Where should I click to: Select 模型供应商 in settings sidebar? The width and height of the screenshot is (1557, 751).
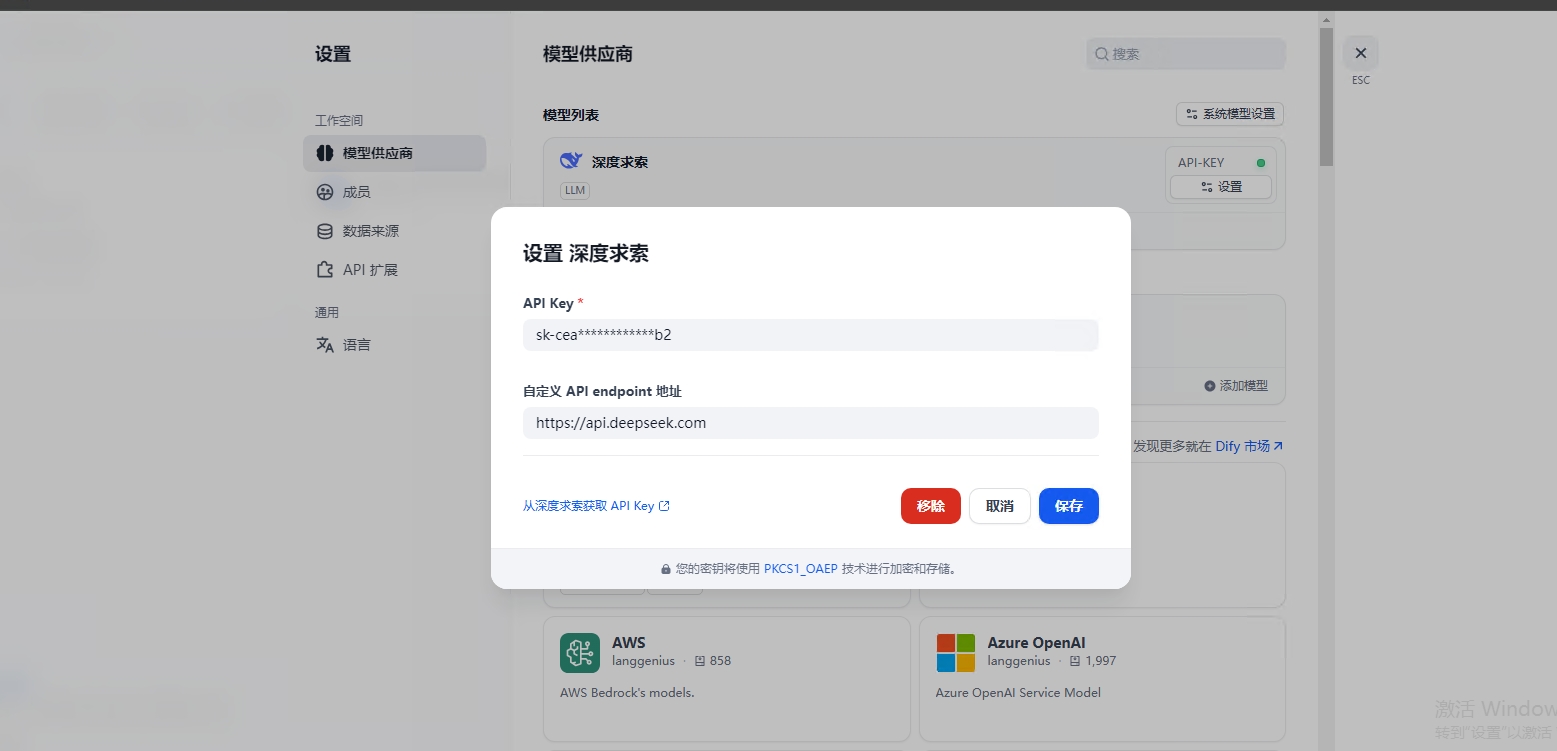pos(394,153)
